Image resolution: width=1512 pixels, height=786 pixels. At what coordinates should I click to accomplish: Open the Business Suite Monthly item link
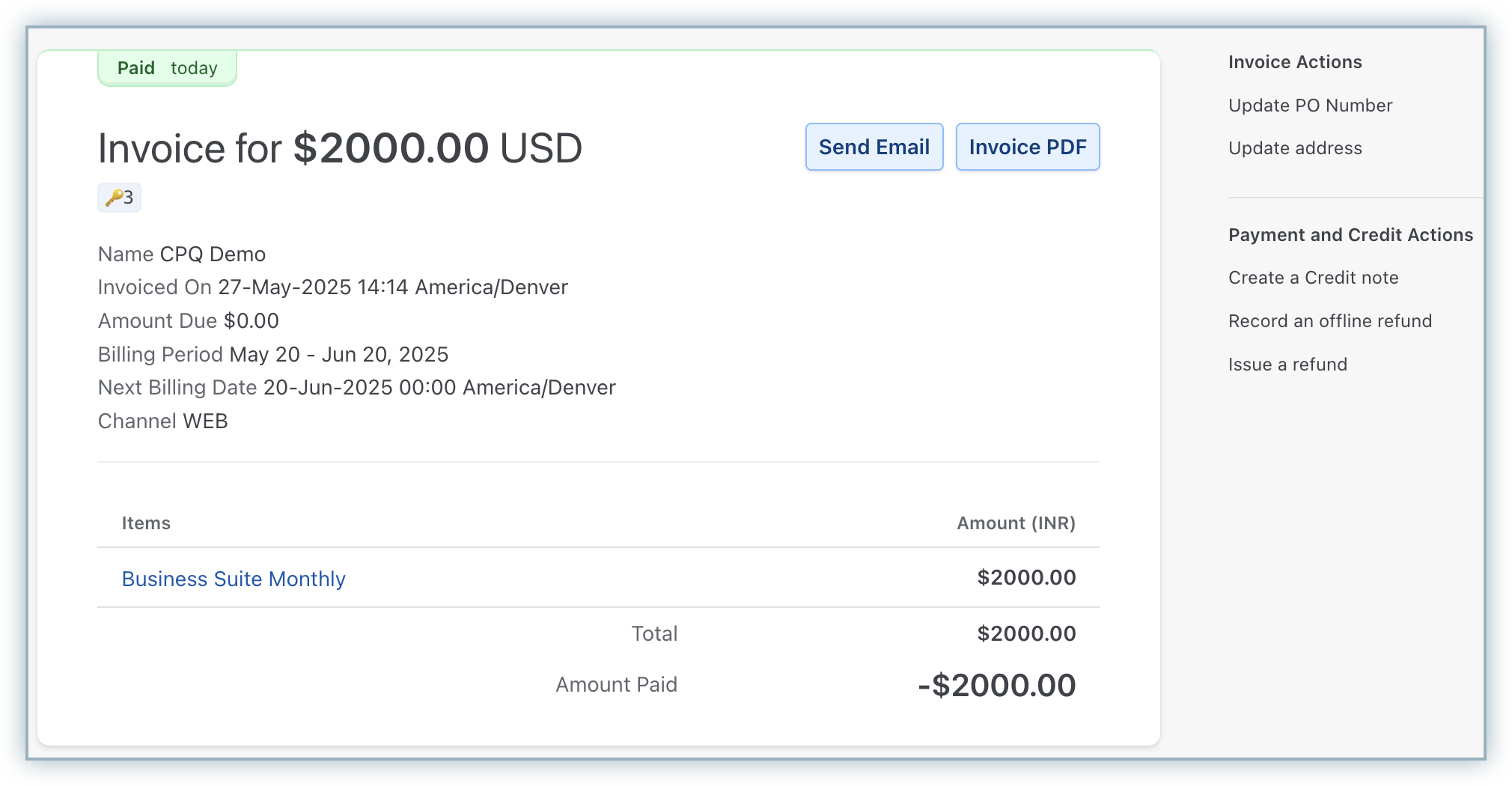(x=234, y=579)
